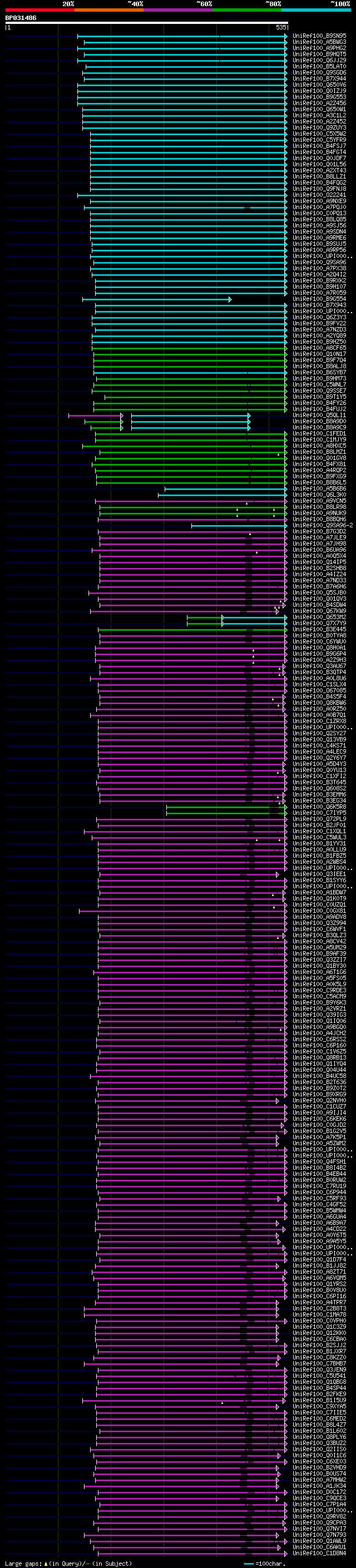Viewport: 356px width, 1568px height.
Task: Open hit UniRef100_C5YFR9
Action: click(x=319, y=140)
